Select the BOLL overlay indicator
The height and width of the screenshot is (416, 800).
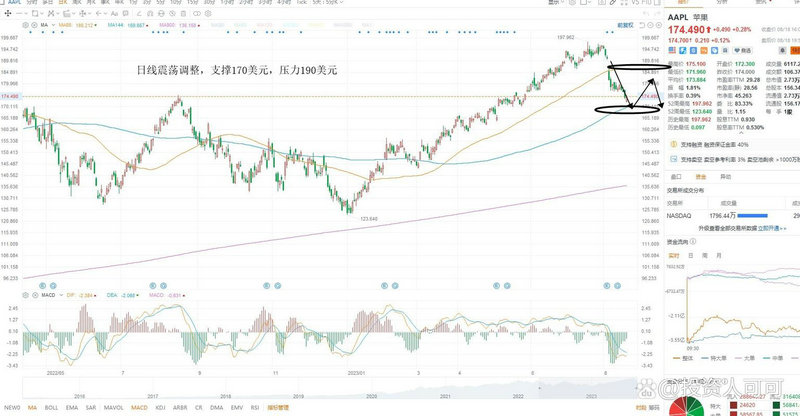tap(49, 408)
